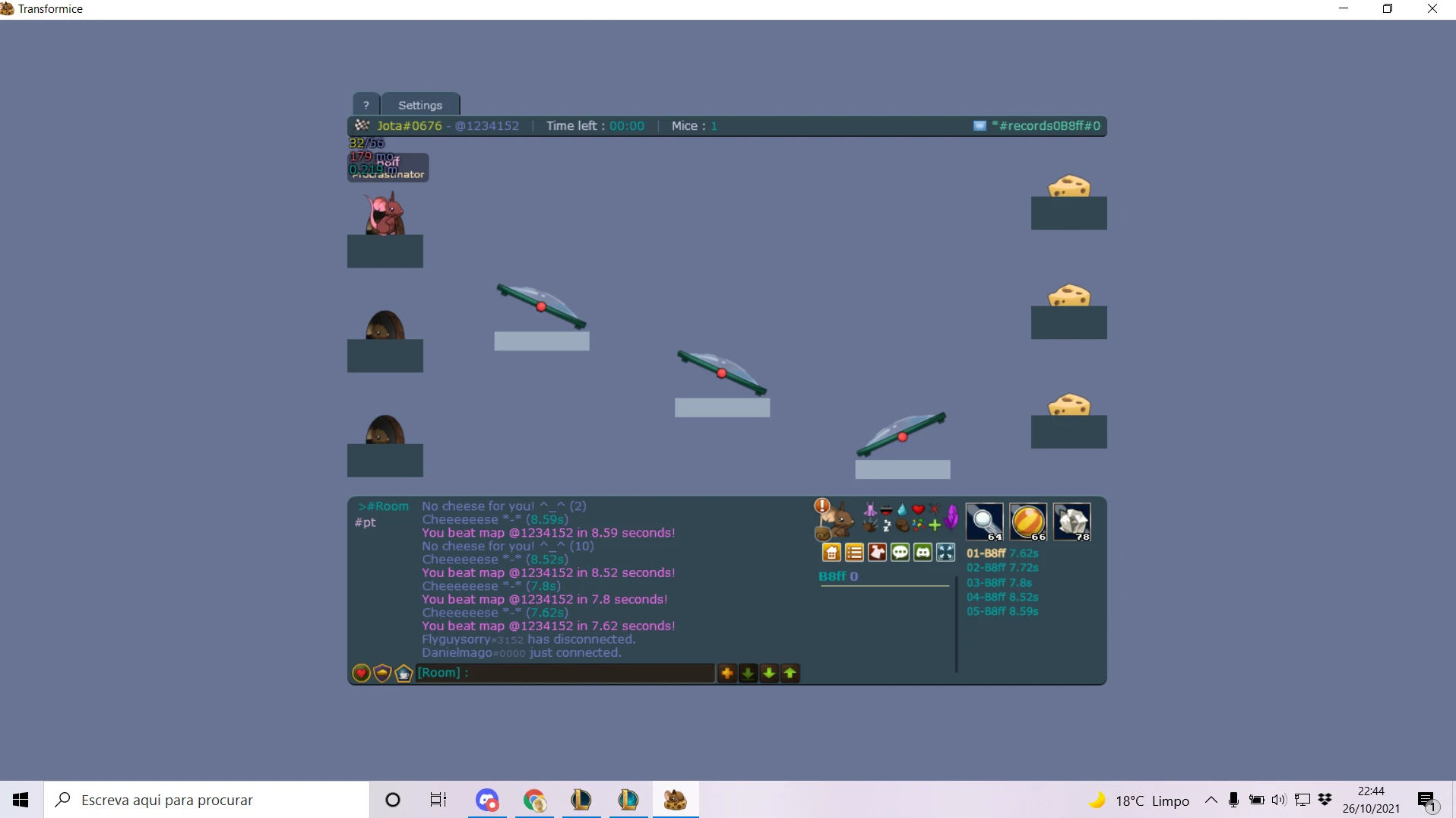Click the bright green down-arrow chat button
This screenshot has height=818, width=1456.
coord(769,673)
